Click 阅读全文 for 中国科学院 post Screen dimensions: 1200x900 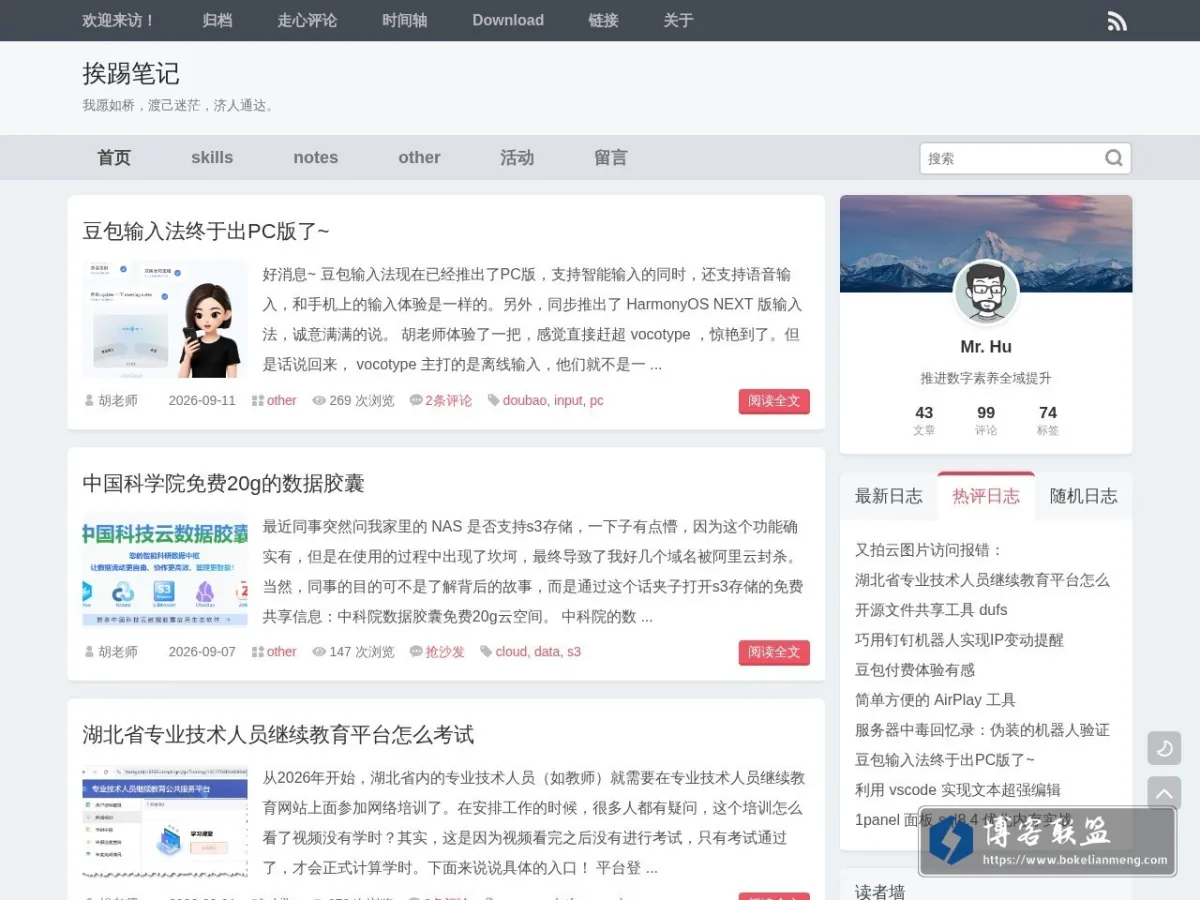[x=774, y=652]
